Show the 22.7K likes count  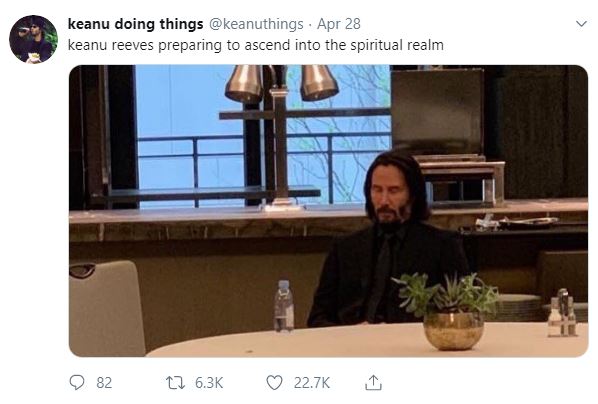(x=312, y=383)
